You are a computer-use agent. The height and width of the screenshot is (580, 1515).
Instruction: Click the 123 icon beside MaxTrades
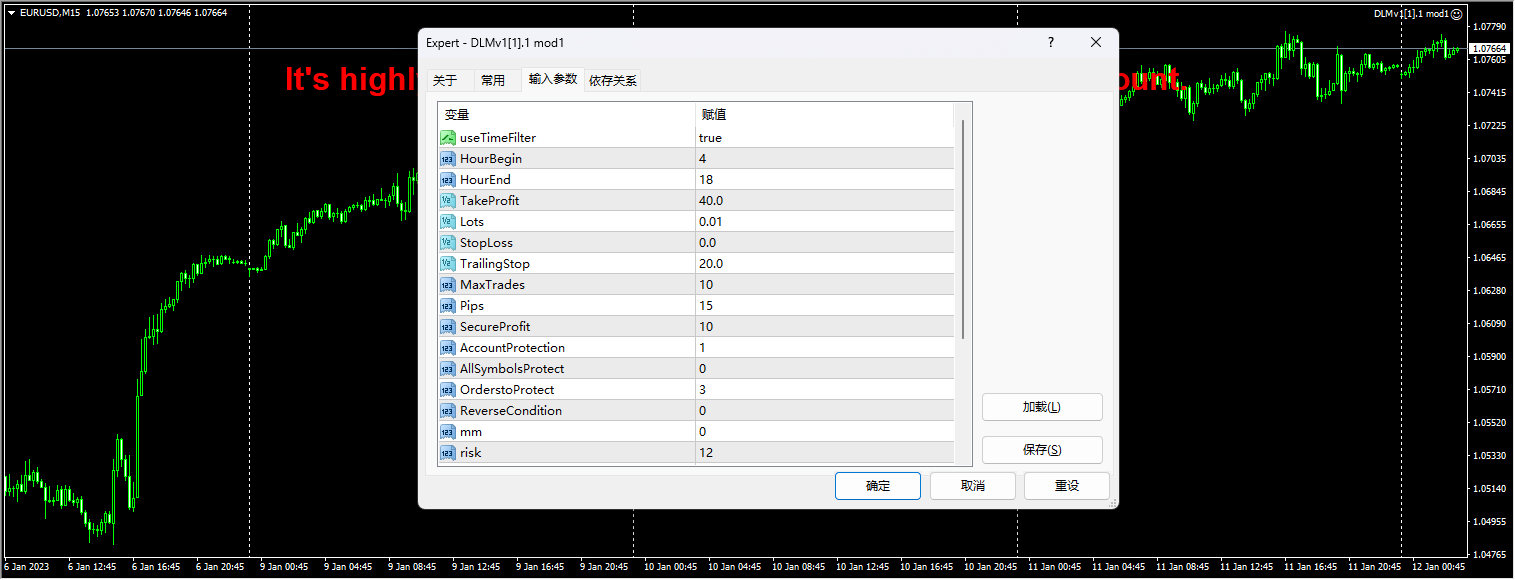[447, 284]
